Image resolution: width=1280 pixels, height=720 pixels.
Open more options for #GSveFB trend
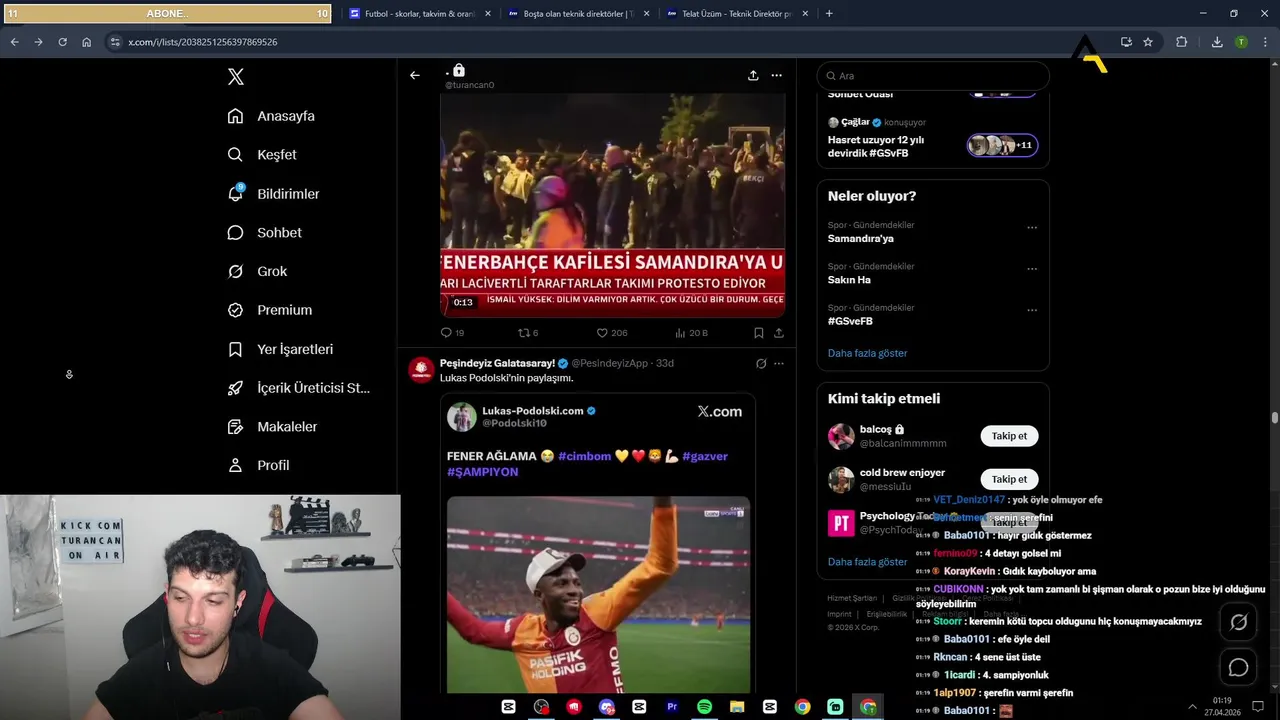(x=1032, y=310)
